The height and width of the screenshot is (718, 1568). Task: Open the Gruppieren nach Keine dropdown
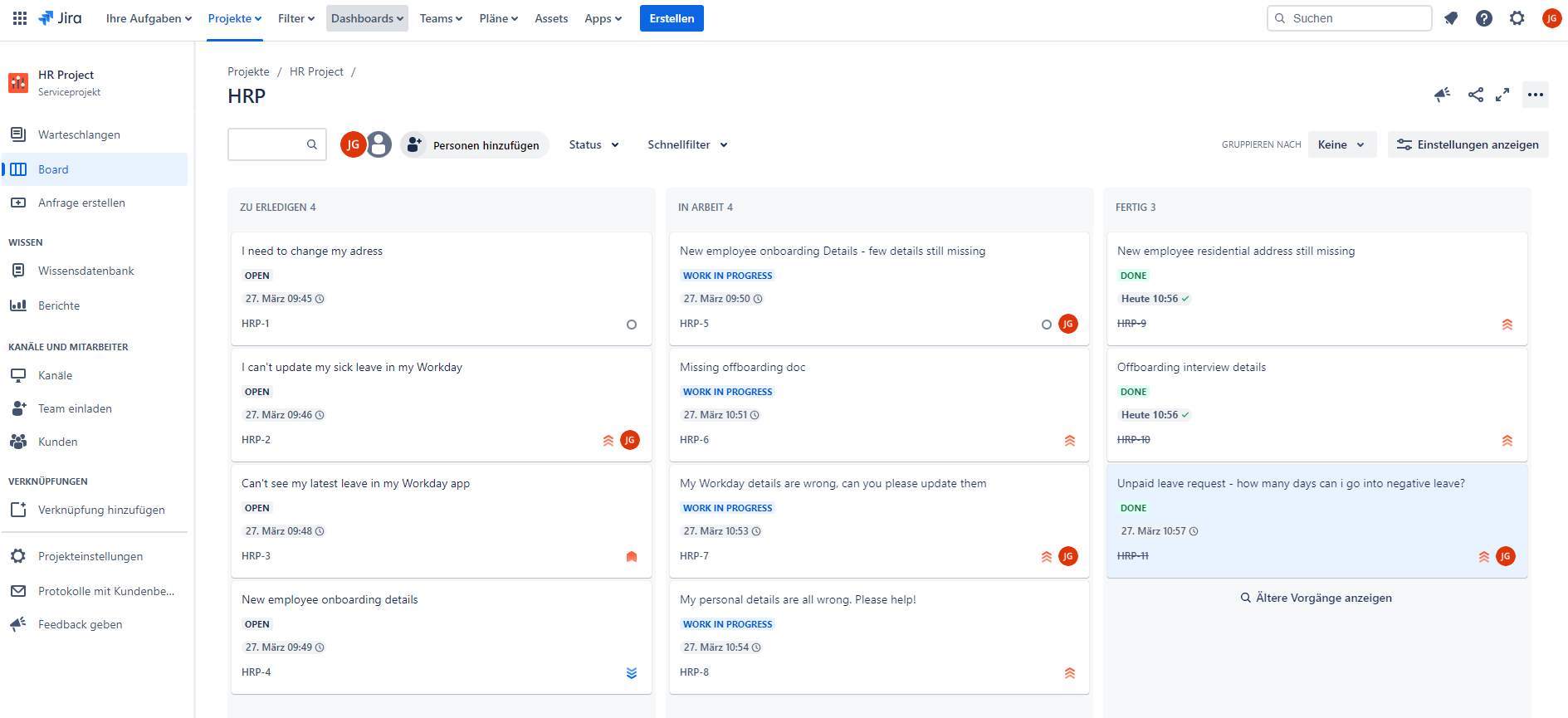coord(1341,144)
